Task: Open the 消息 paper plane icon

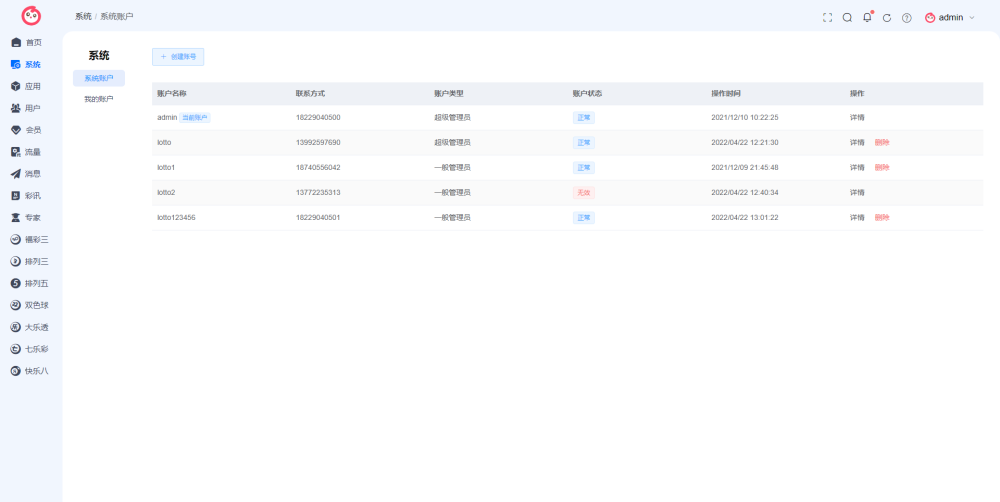Action: (16, 173)
